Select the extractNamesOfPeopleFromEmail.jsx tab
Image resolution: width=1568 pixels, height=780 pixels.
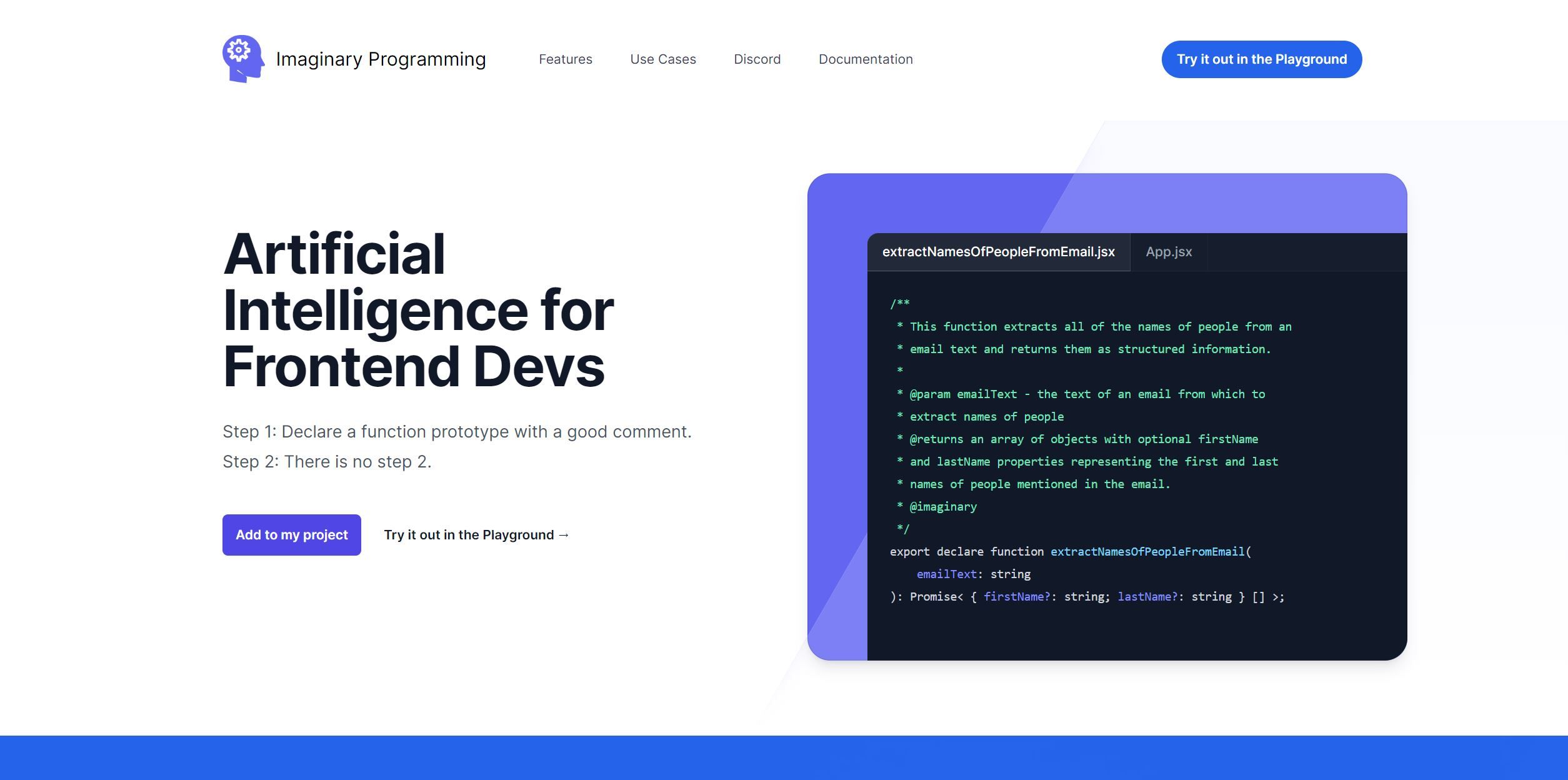tap(997, 251)
